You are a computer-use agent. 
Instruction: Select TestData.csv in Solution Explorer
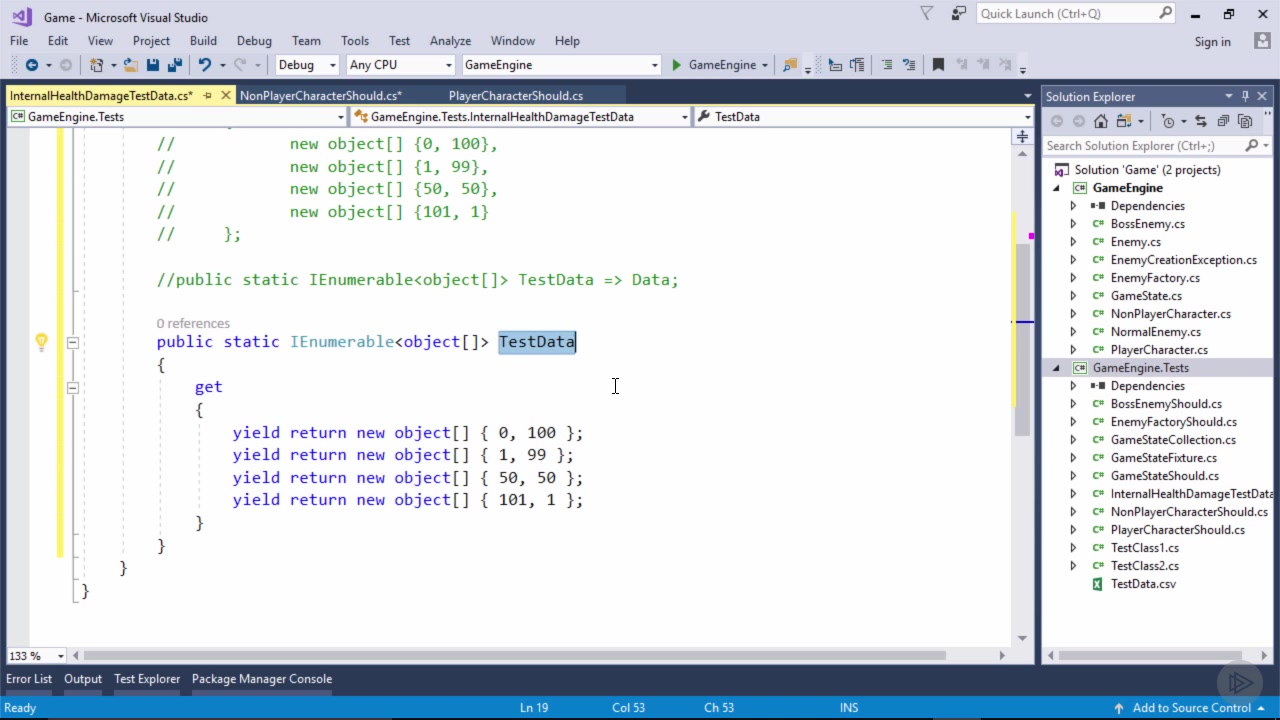click(1143, 584)
